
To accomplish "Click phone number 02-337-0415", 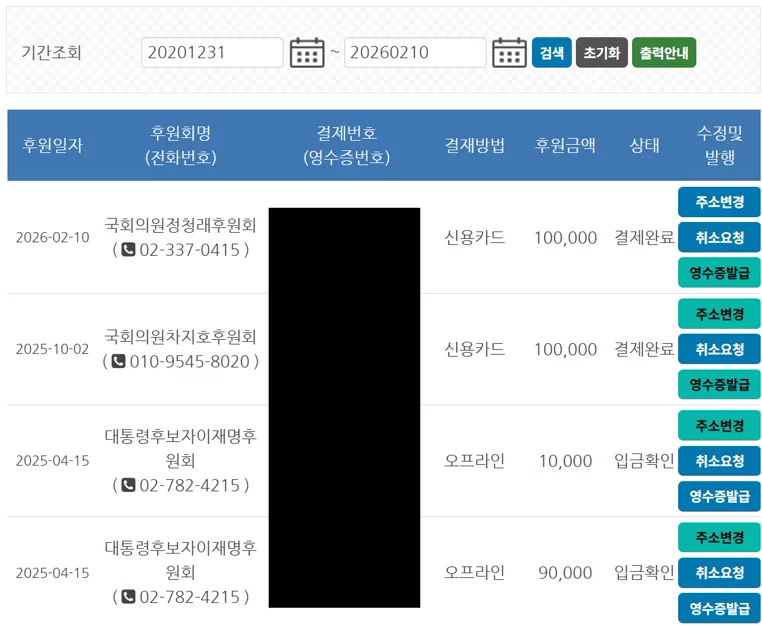I will 190,250.
